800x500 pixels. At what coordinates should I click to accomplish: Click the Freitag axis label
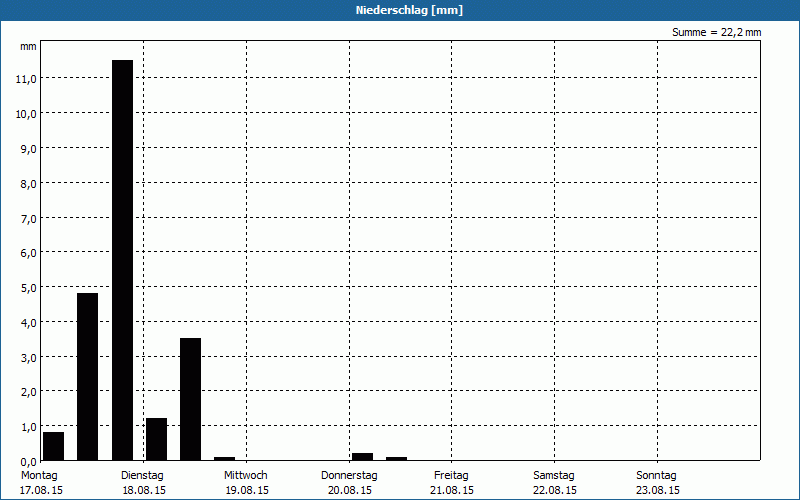451,476
